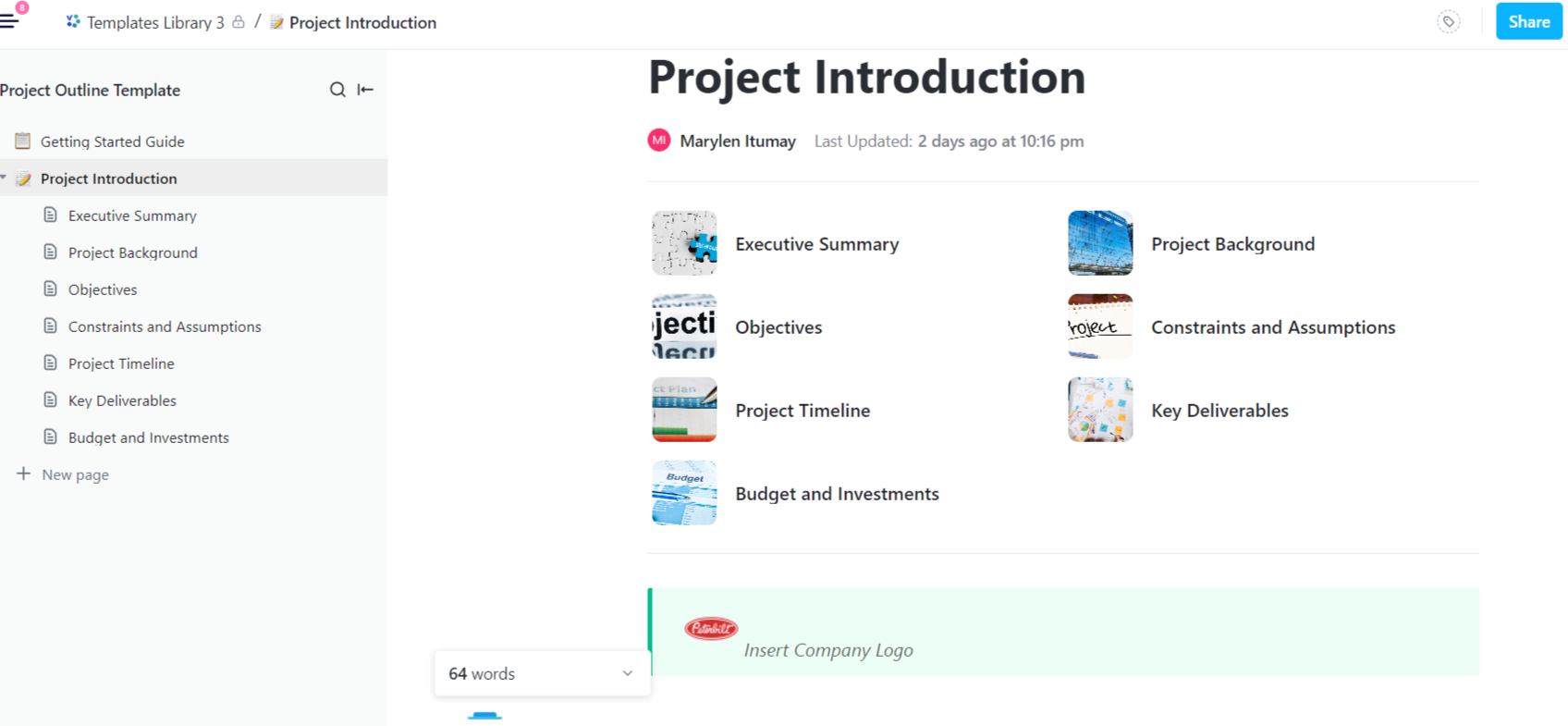
Task: Select Templates Library 3 in the breadcrumb
Action: tap(154, 21)
